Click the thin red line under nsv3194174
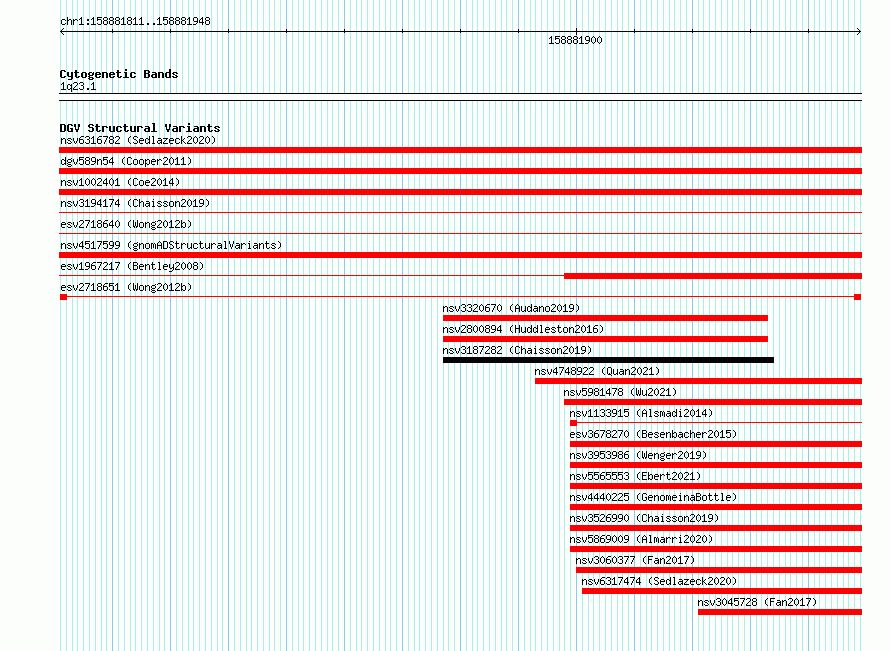This screenshot has height=651, width=890. pyautogui.click(x=460, y=213)
